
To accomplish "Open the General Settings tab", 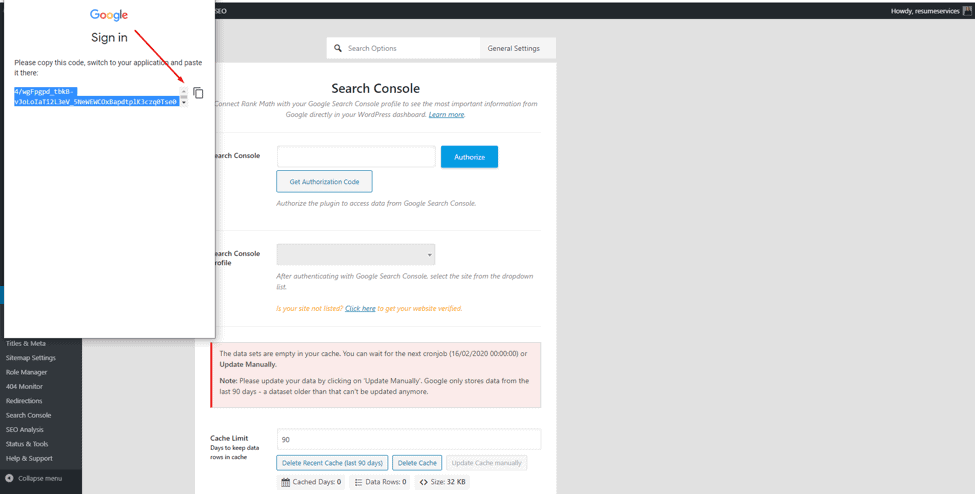I will [x=514, y=48].
